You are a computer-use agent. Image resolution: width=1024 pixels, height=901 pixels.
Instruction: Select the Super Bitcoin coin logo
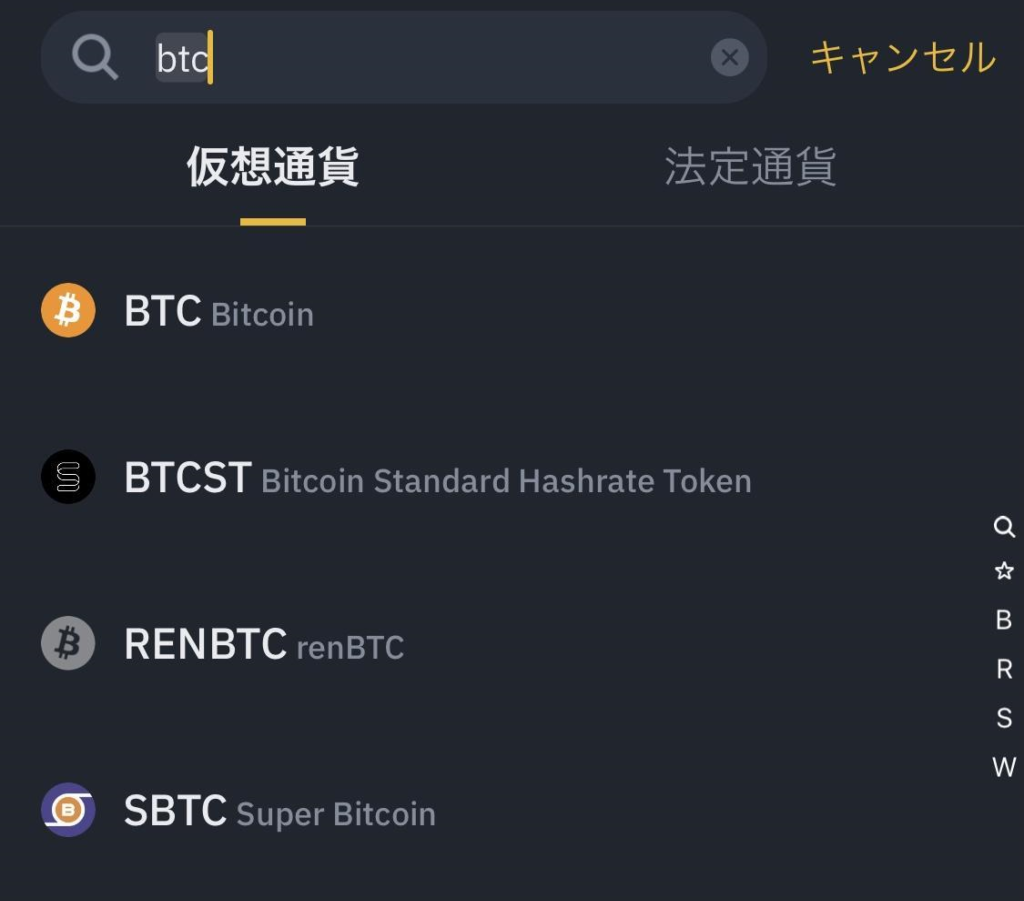pos(67,812)
